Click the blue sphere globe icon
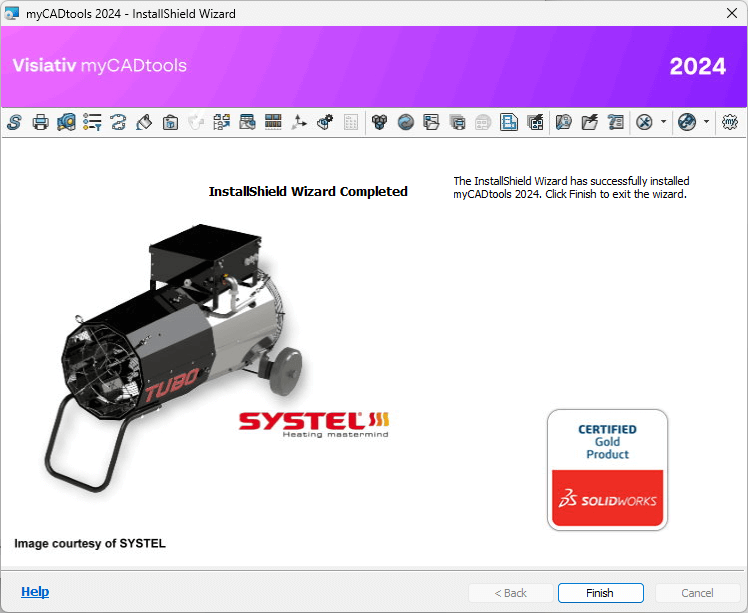Screen dimensions: 748x613 [405, 122]
